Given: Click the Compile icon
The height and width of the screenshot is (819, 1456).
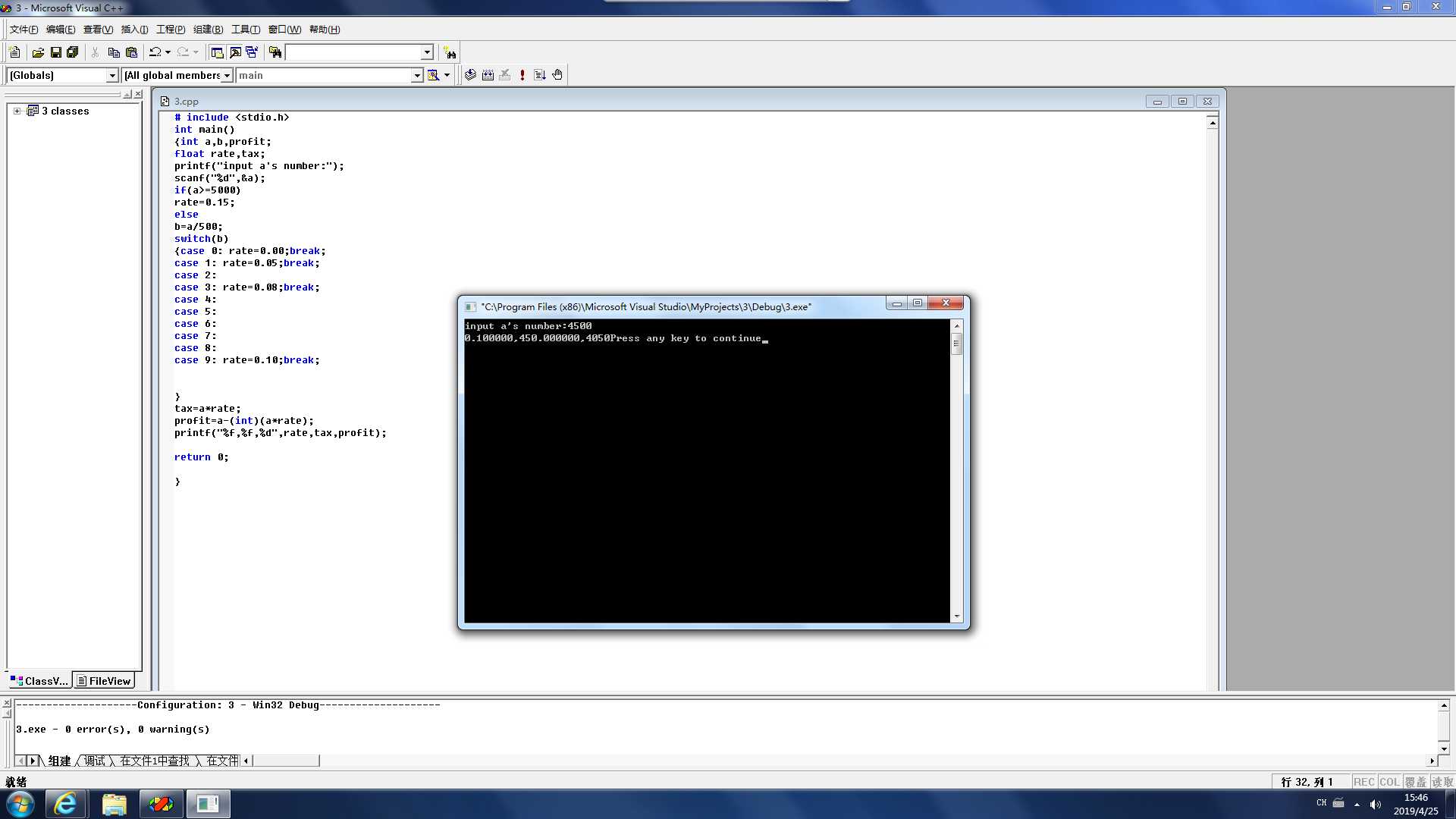Looking at the screenshot, I should point(470,75).
